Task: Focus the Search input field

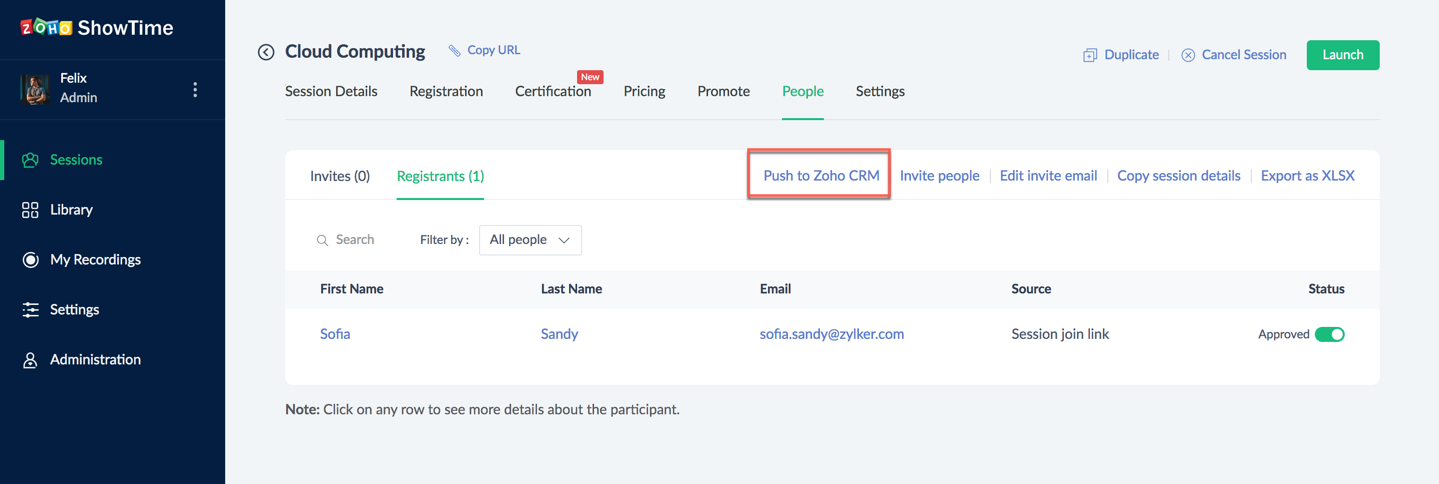Action: click(x=355, y=240)
